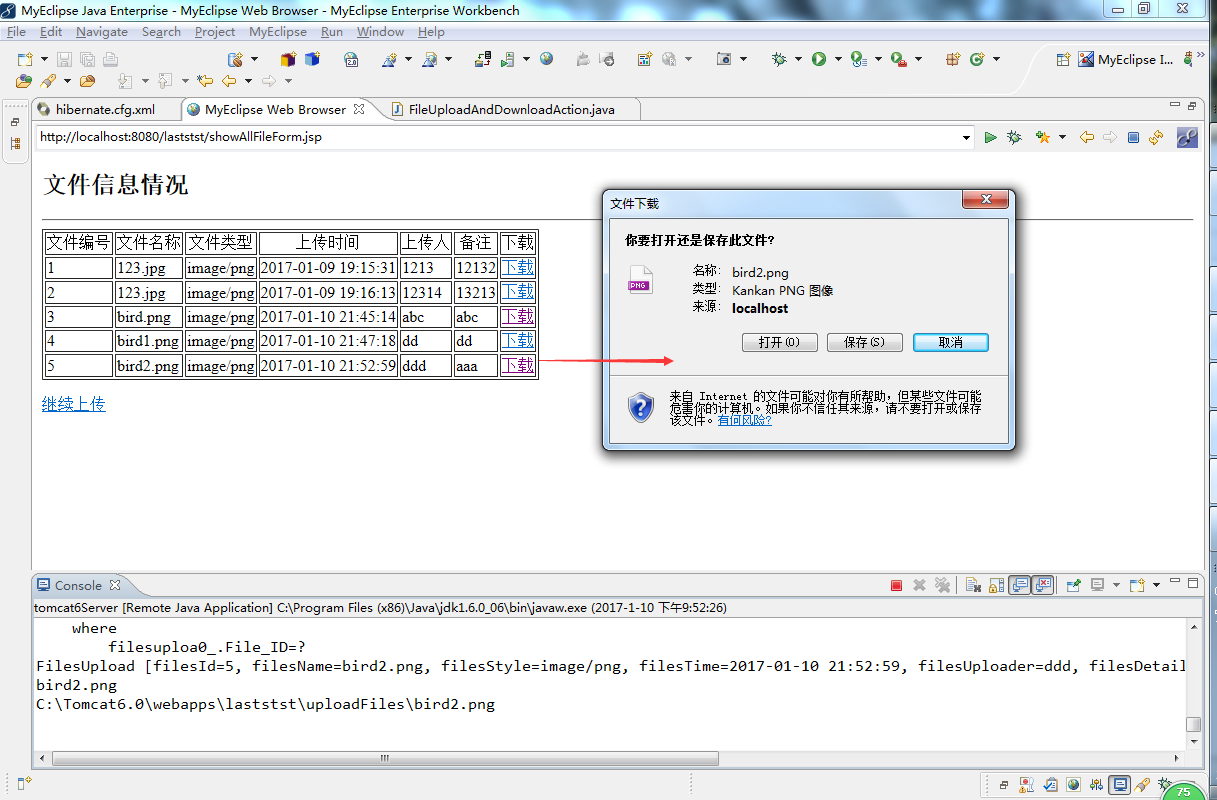Open the Navigate menu
This screenshot has width=1217, height=800.
[x=102, y=32]
